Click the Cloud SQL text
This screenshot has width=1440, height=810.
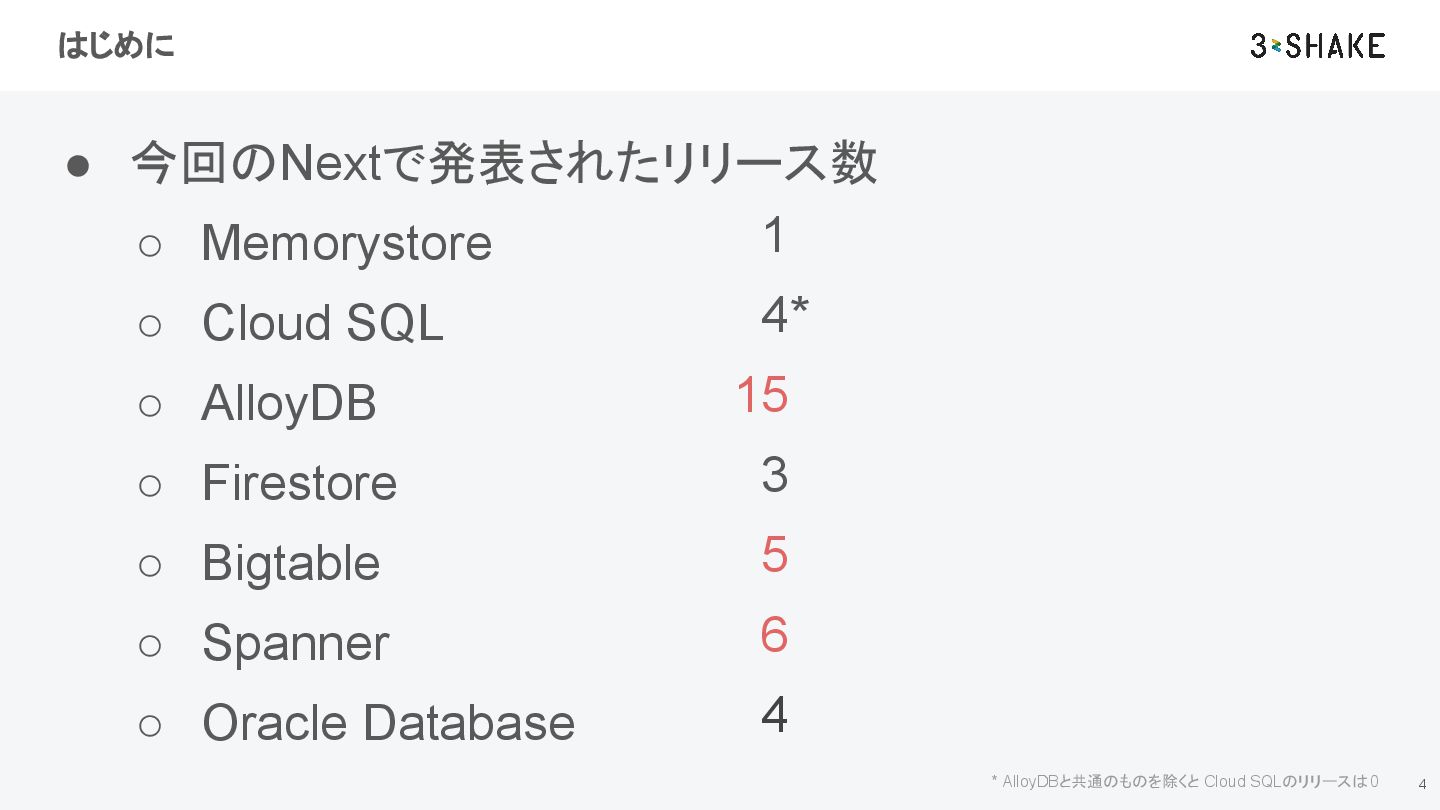click(322, 322)
